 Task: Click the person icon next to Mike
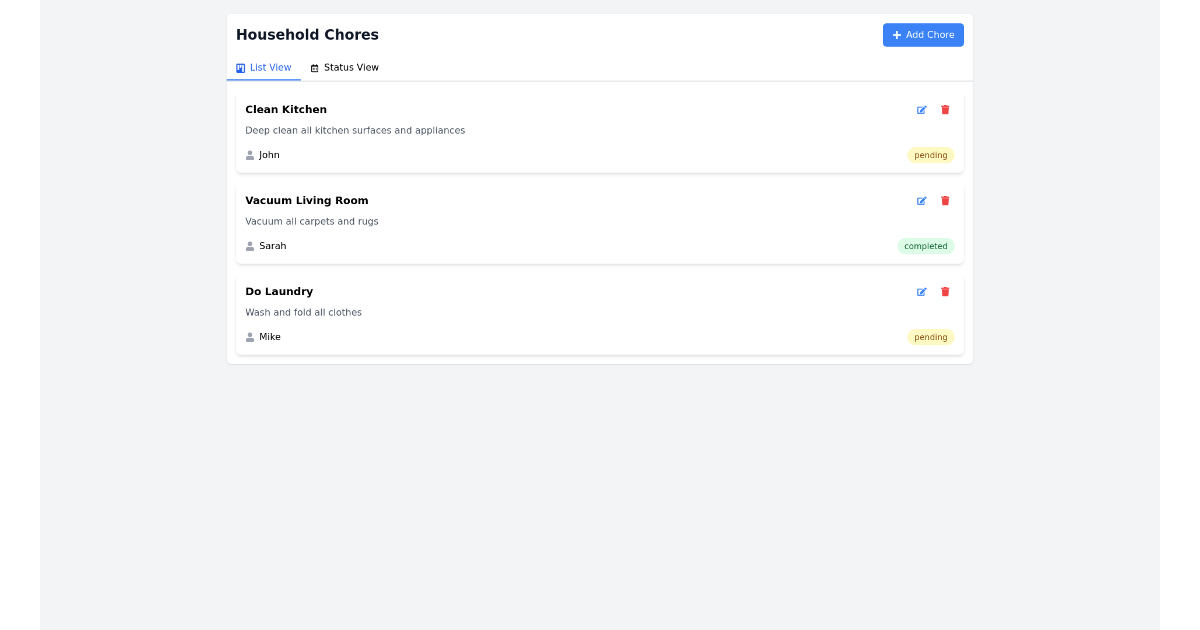point(250,337)
